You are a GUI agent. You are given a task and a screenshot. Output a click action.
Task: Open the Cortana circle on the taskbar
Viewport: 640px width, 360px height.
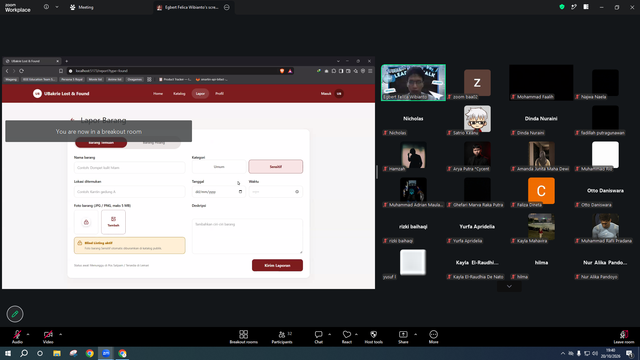[x=40, y=353]
